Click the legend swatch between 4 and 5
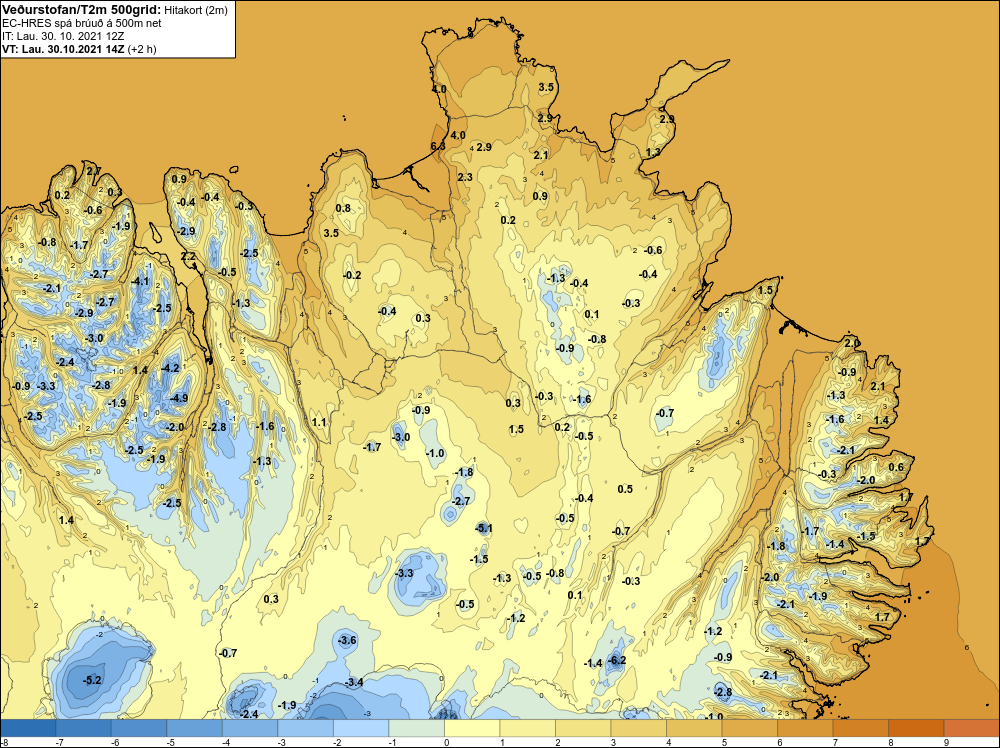Screen dimensions: 1000x748 694,728
